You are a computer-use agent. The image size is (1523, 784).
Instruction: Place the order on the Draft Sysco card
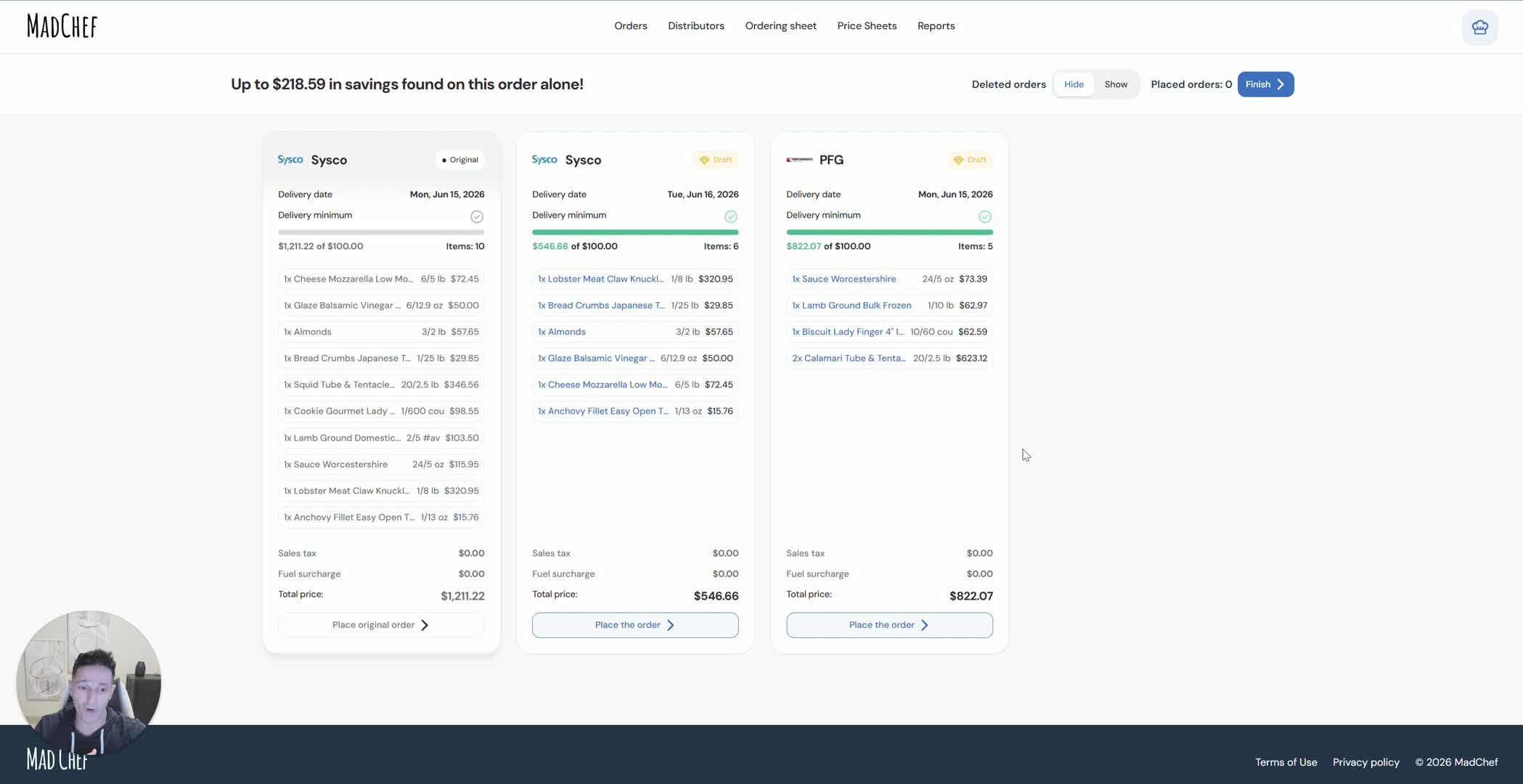pyautogui.click(x=635, y=625)
